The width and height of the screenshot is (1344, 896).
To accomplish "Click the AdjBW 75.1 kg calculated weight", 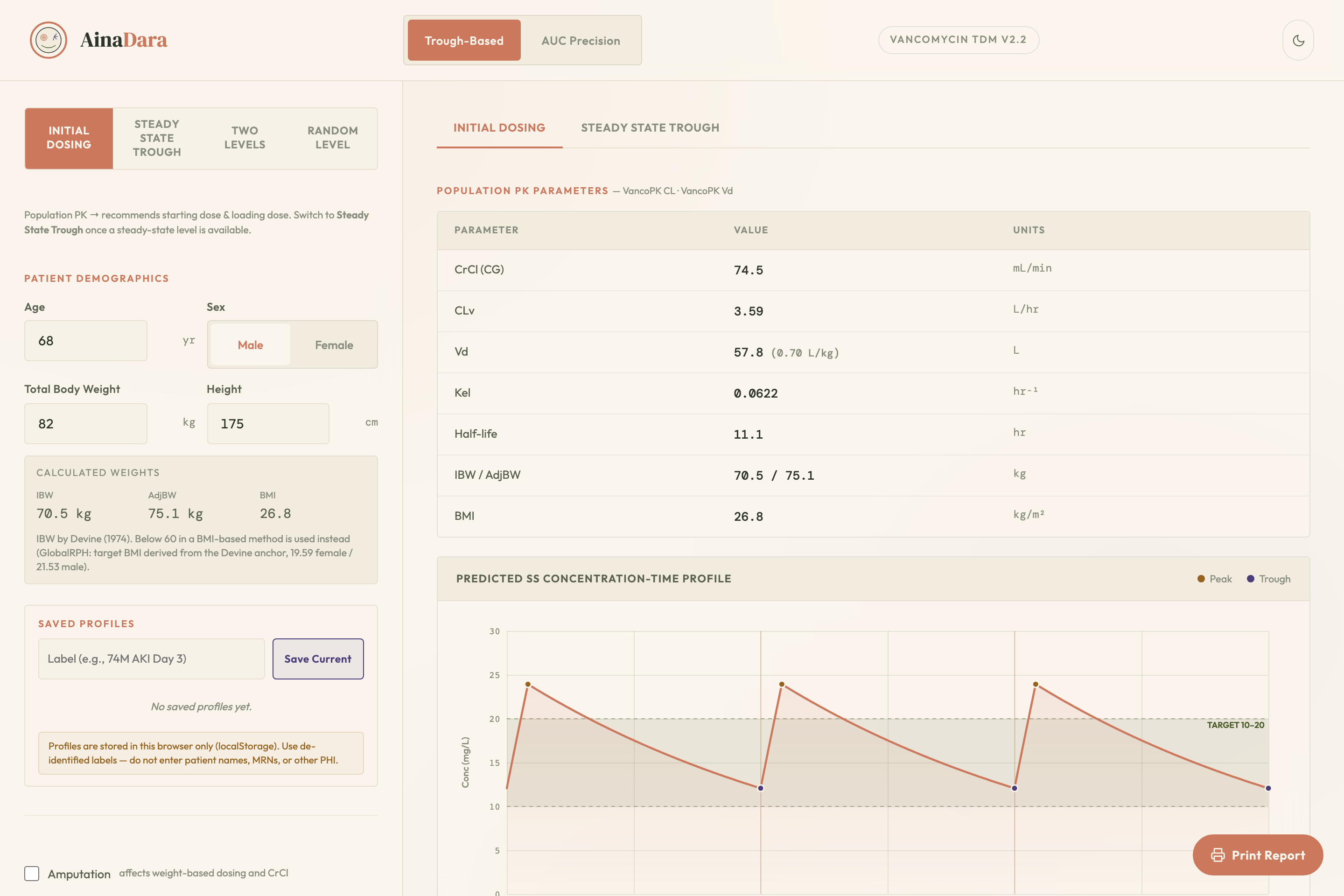I will pos(175,513).
